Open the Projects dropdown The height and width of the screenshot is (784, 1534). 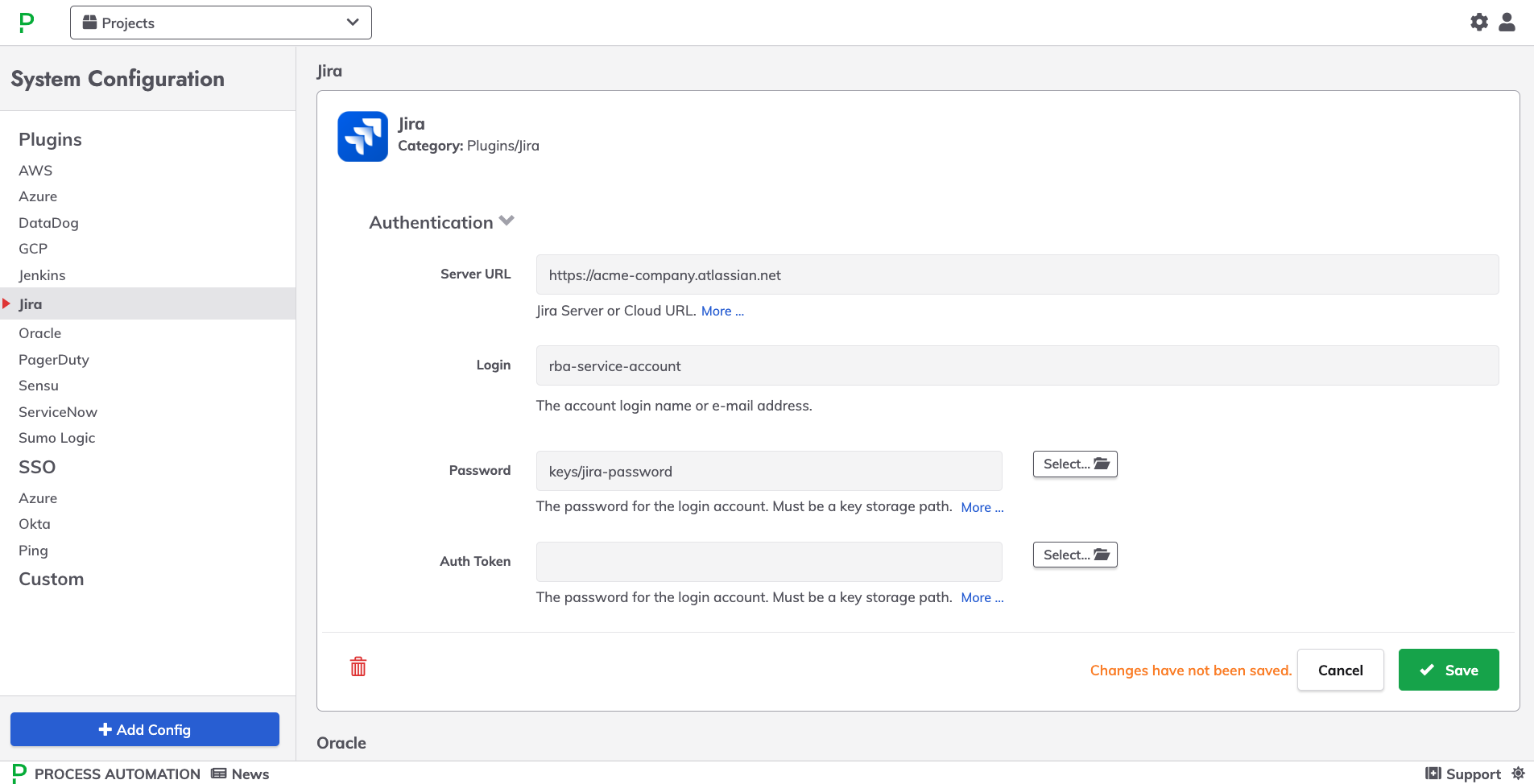coord(221,23)
